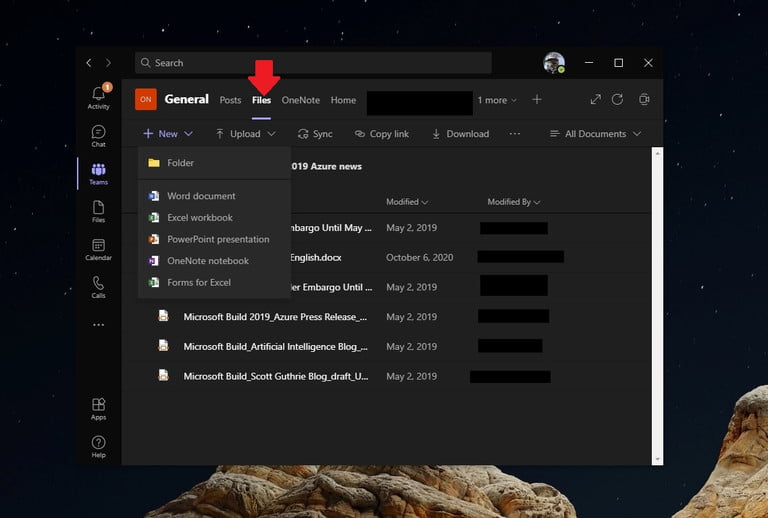The width and height of the screenshot is (768, 518).
Task: Open Apps store icon in sidebar
Action: pyautogui.click(x=98, y=408)
